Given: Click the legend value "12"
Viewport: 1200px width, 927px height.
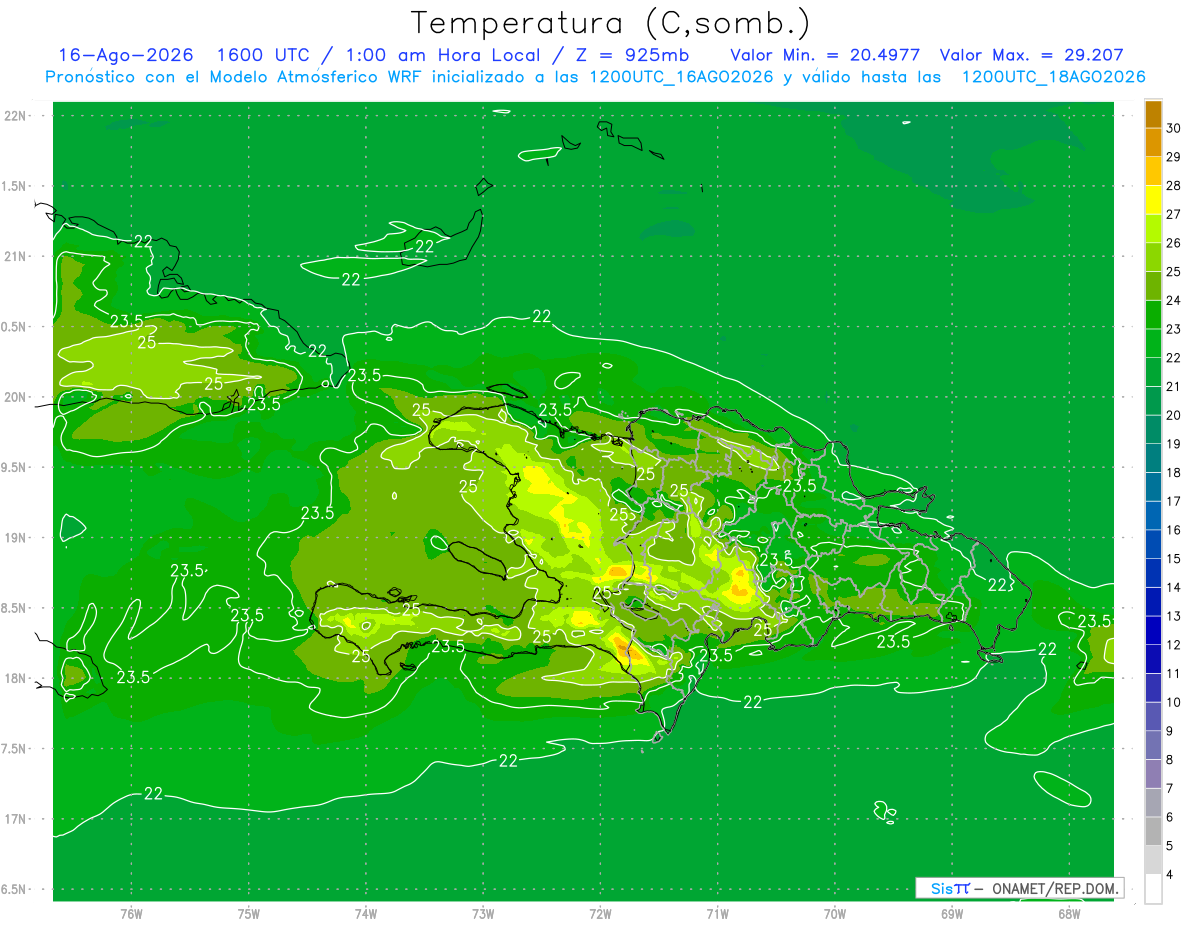Looking at the screenshot, I should (1173, 645).
